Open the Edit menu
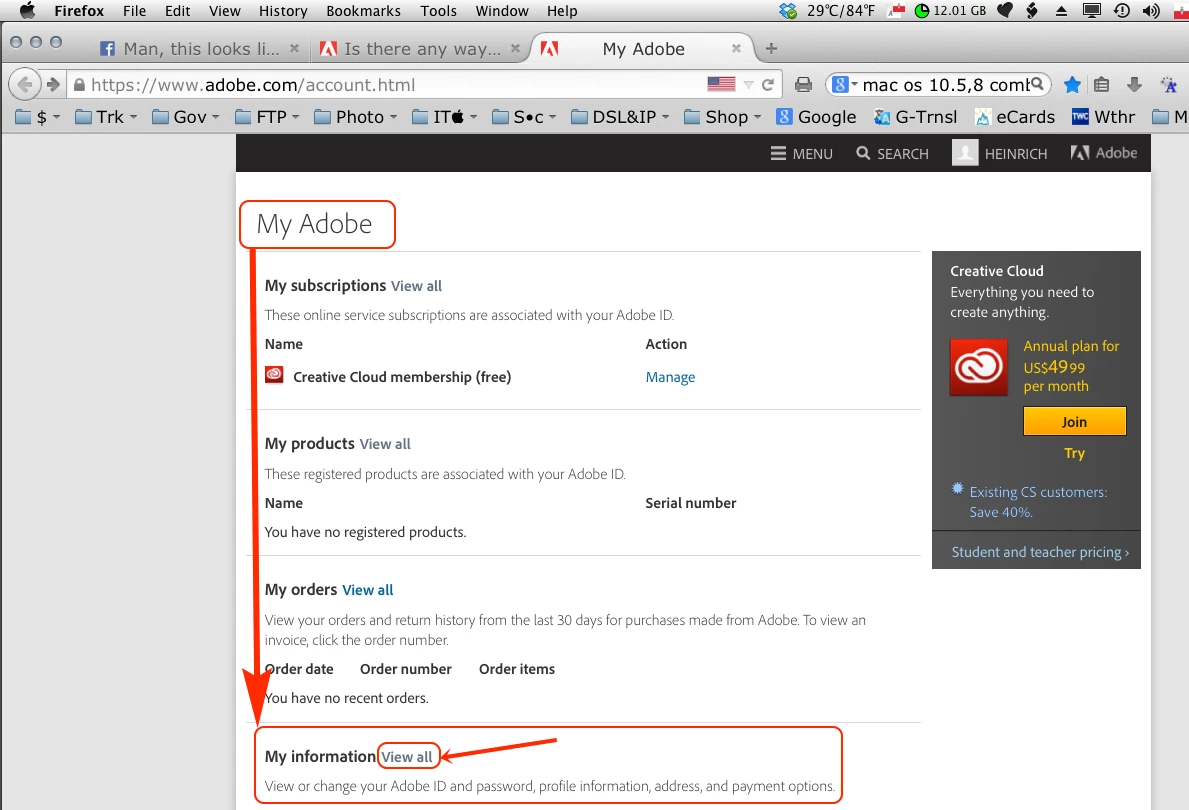Viewport: 1189px width, 810px height. pyautogui.click(x=177, y=11)
